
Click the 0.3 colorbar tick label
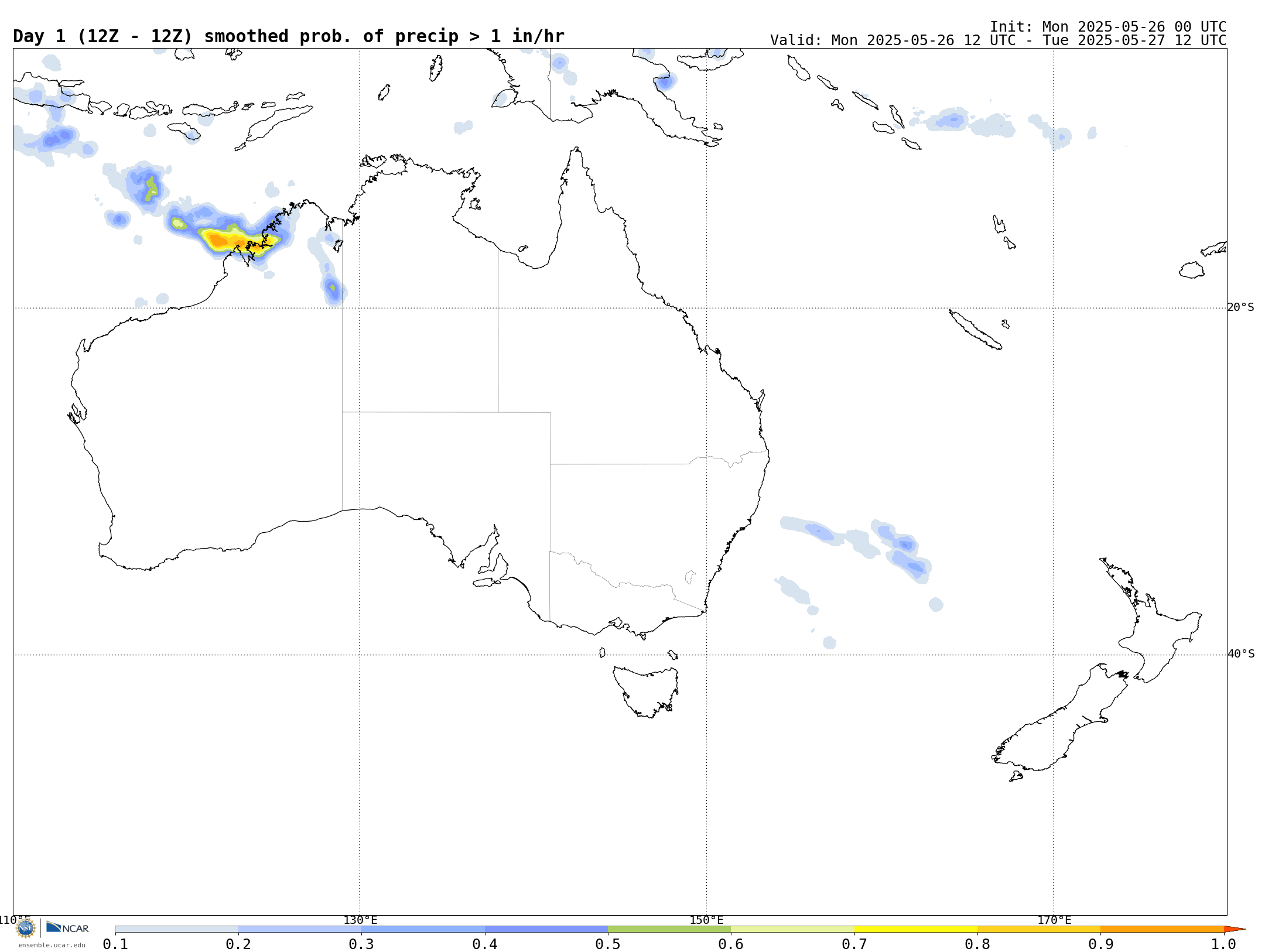point(361,944)
